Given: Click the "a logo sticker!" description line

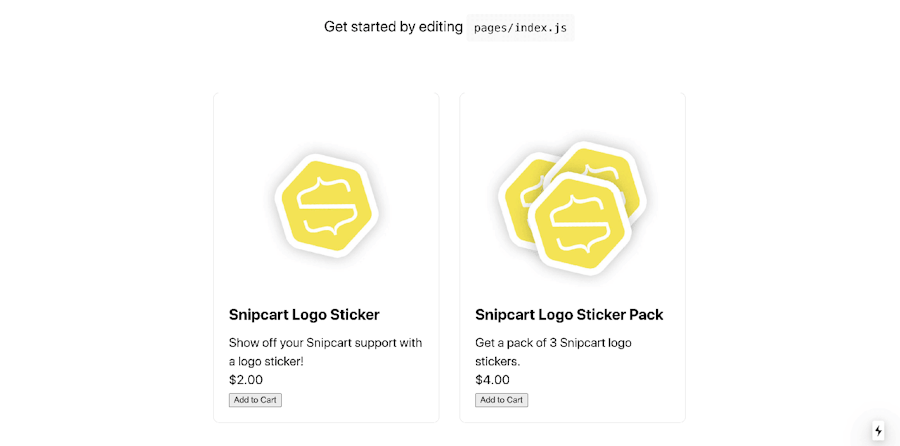Looking at the screenshot, I should (266, 361).
